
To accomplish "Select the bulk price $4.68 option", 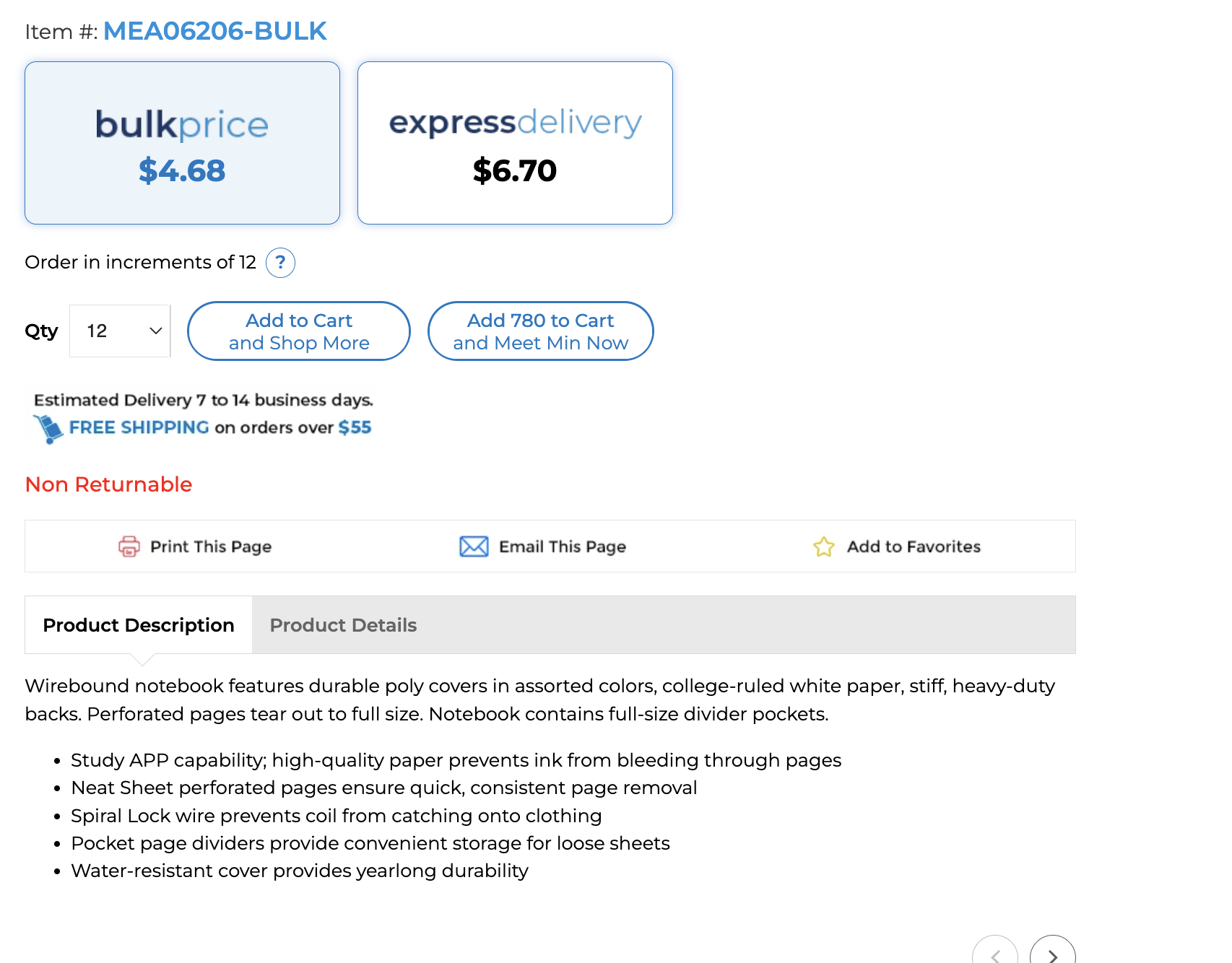I will coord(182,143).
